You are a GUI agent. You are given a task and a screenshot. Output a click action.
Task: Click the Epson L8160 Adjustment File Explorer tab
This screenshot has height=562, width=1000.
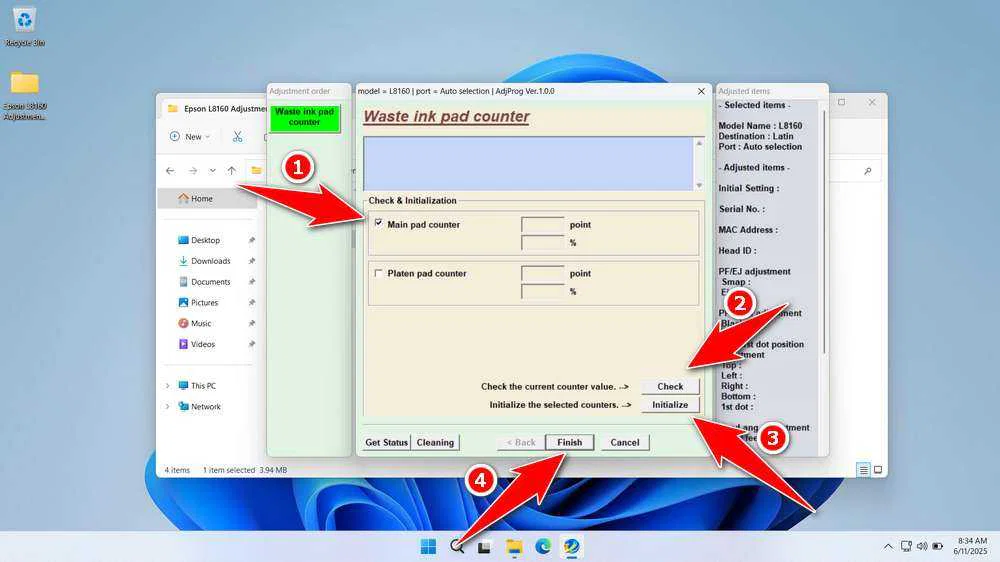(x=217, y=109)
